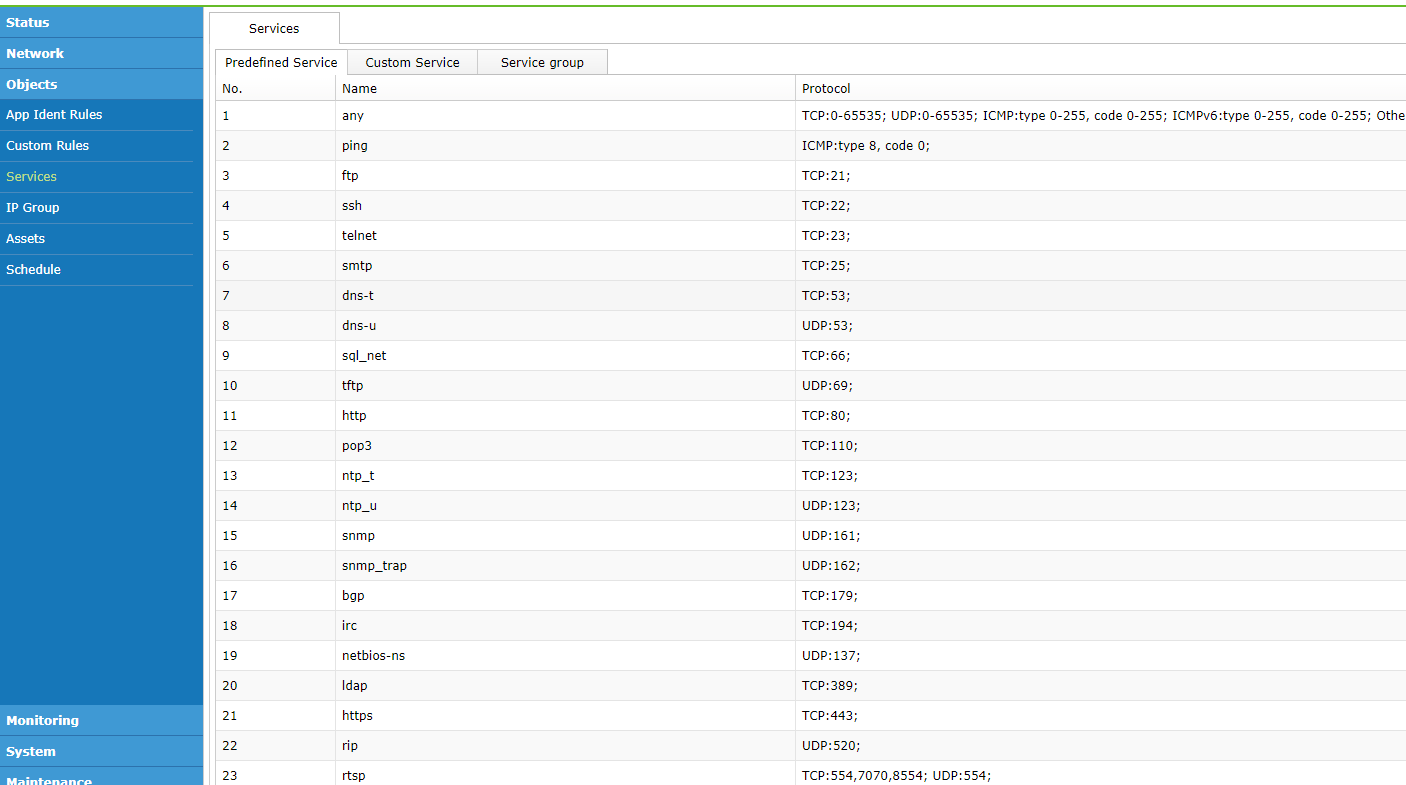This screenshot has width=1406, height=785.
Task: Select the 'rtsp' service name
Action: (x=354, y=776)
